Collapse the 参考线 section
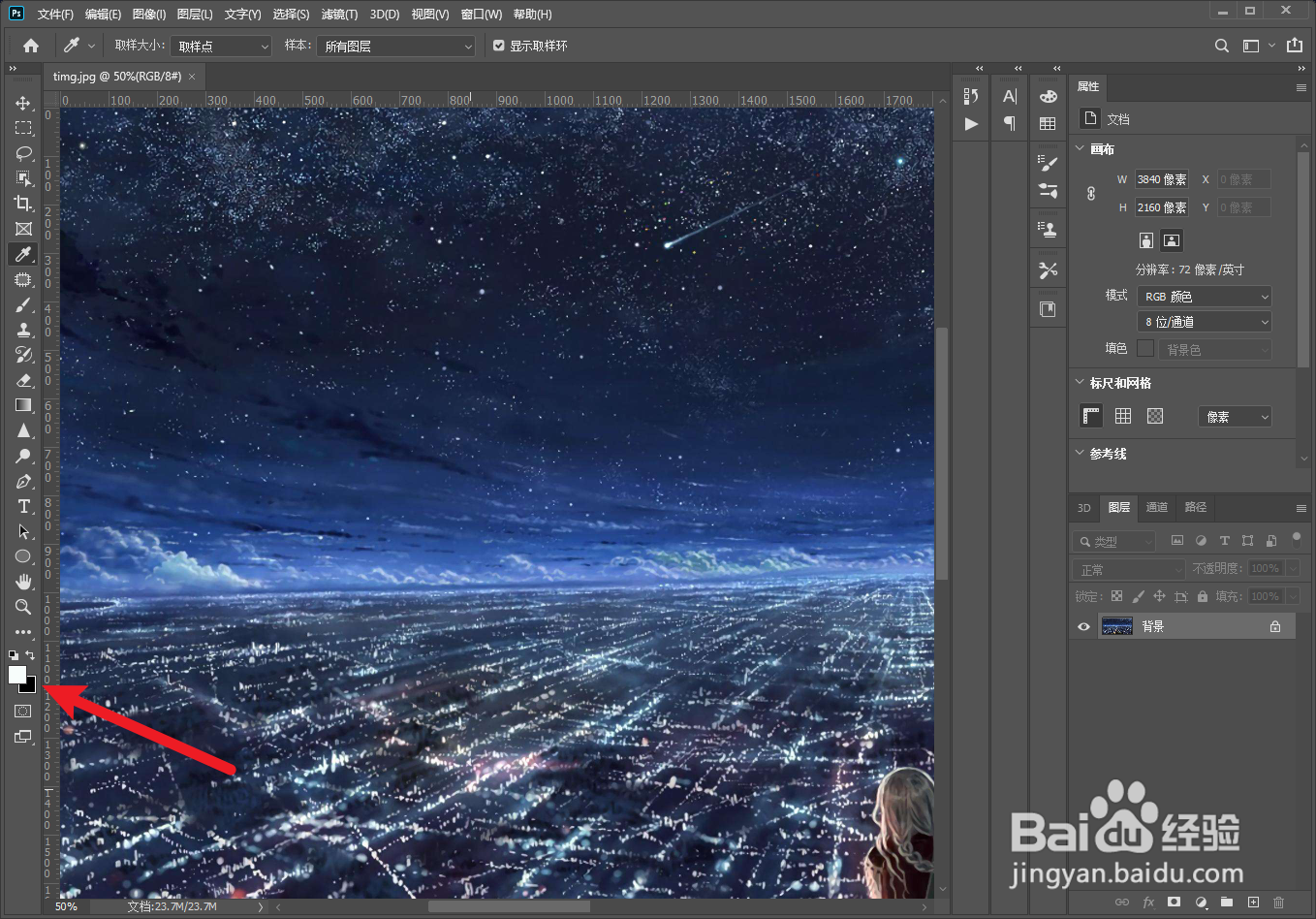This screenshot has height=919, width=1316. point(1080,453)
